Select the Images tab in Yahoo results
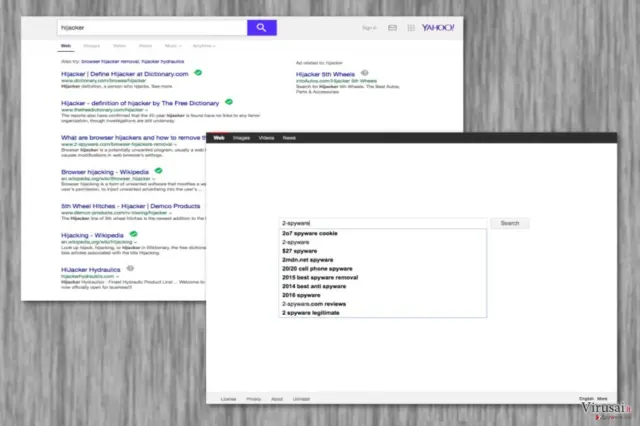Image resolution: width=640 pixels, height=426 pixels. (x=91, y=46)
